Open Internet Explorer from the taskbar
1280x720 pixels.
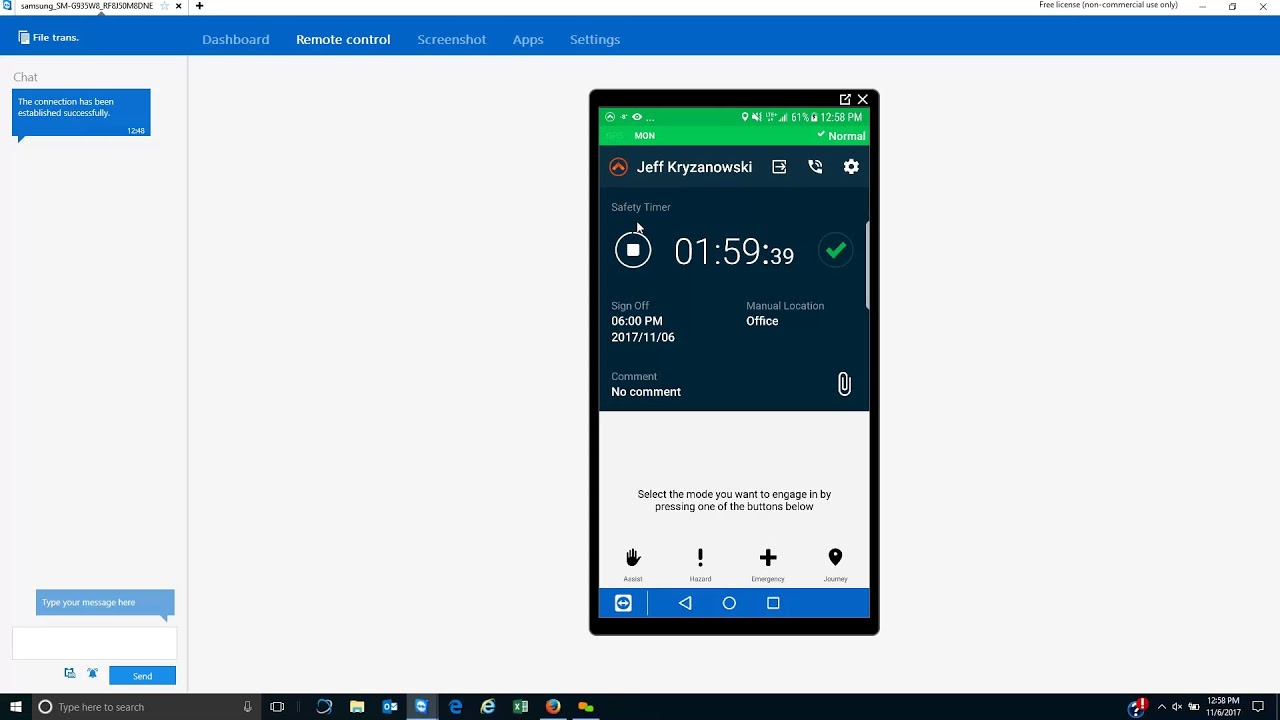click(x=488, y=707)
